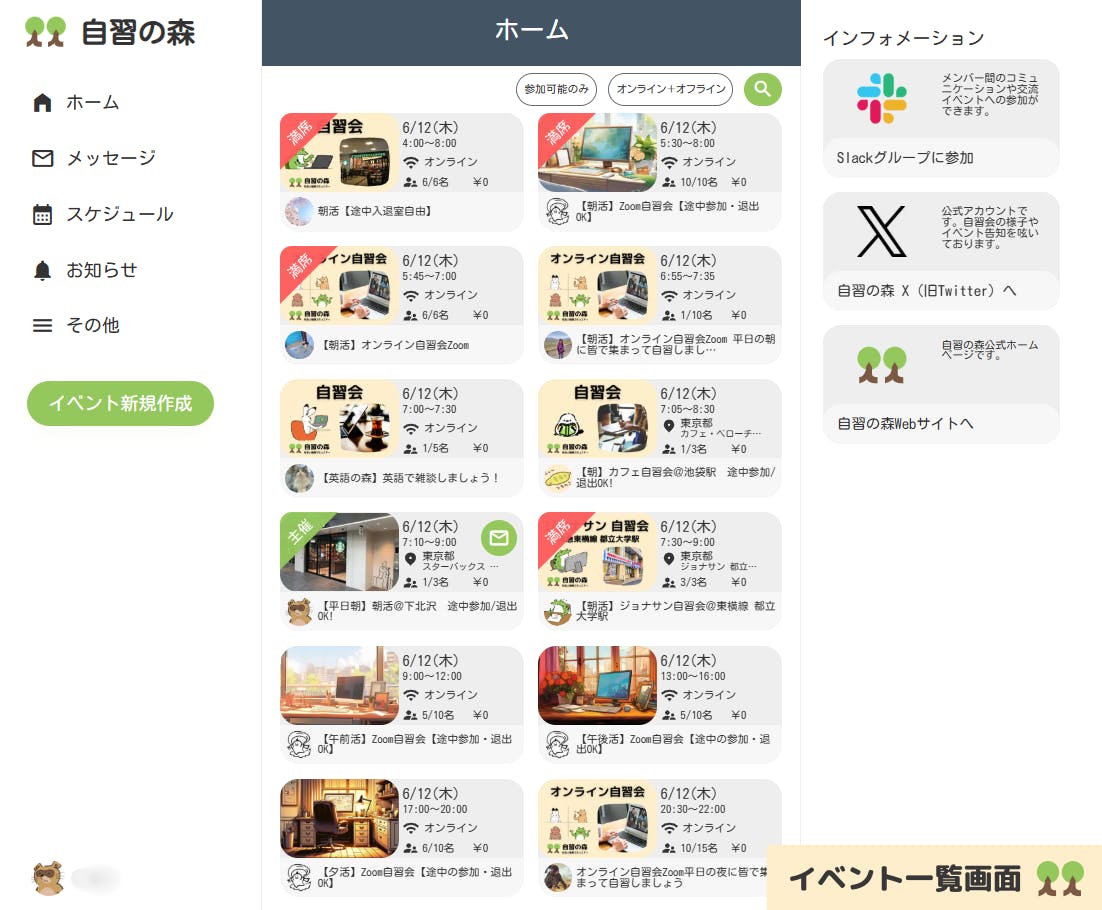Click the user avatar at sidebar bottom
1102x910 pixels.
click(x=48, y=878)
